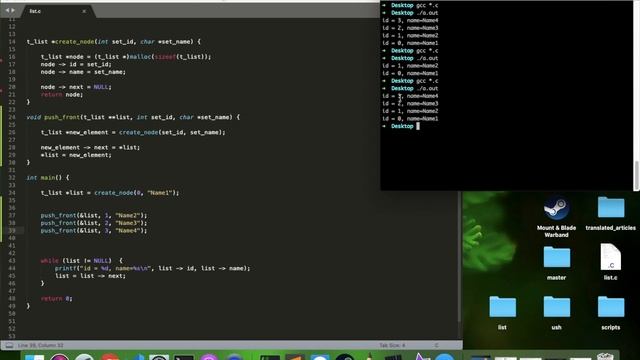Select the ush folder on desktop
Screen dimensions: 640x360
pos(556,313)
